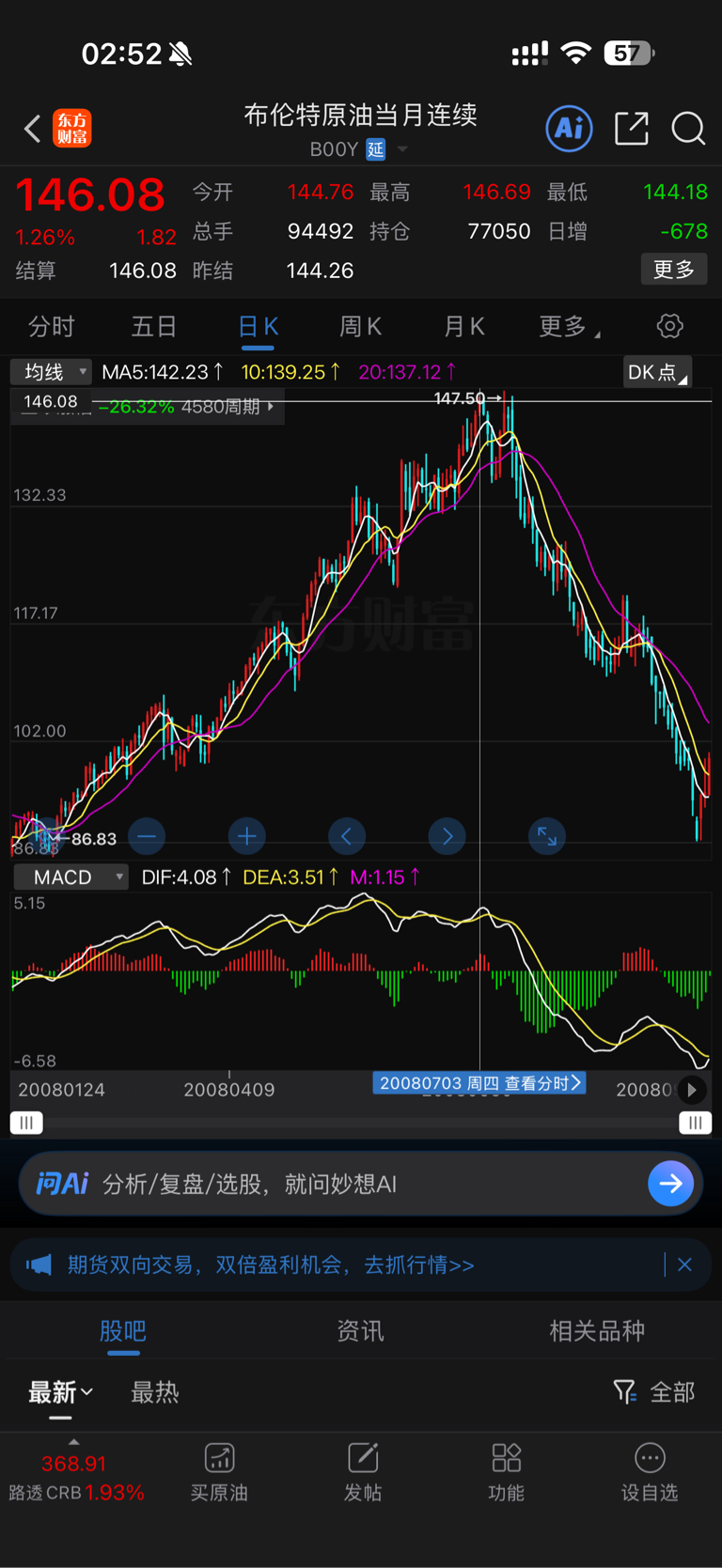The width and height of the screenshot is (722, 1568).
Task: Open the 相关品种 tab
Action: point(597,1330)
